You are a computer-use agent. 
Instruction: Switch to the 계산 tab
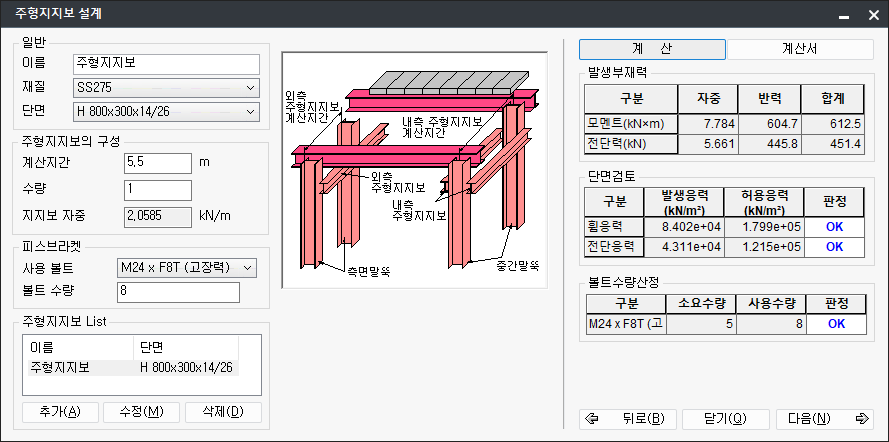[x=652, y=49]
